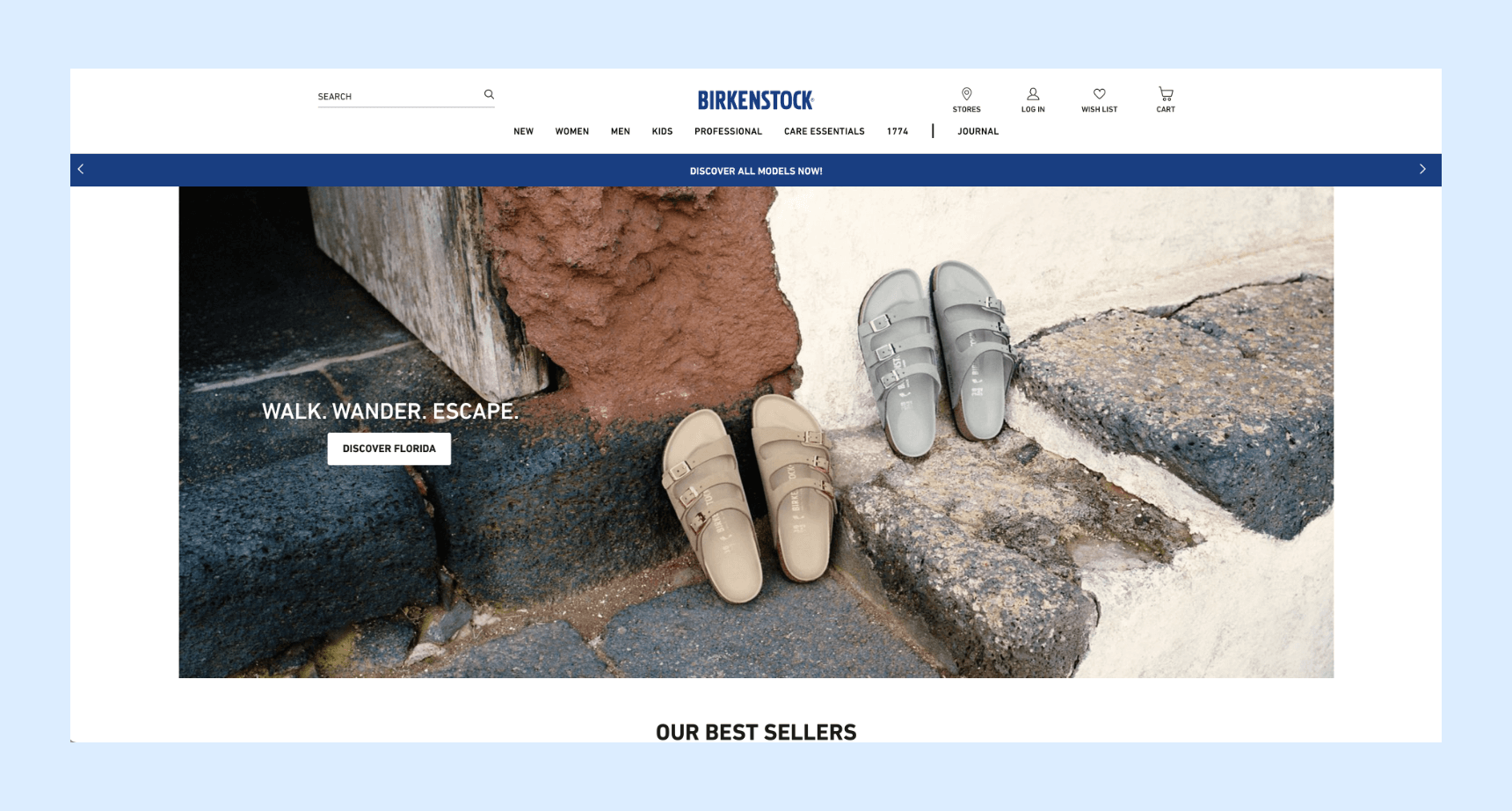Open the Women menu
The image size is (1512, 811).
[x=571, y=131]
